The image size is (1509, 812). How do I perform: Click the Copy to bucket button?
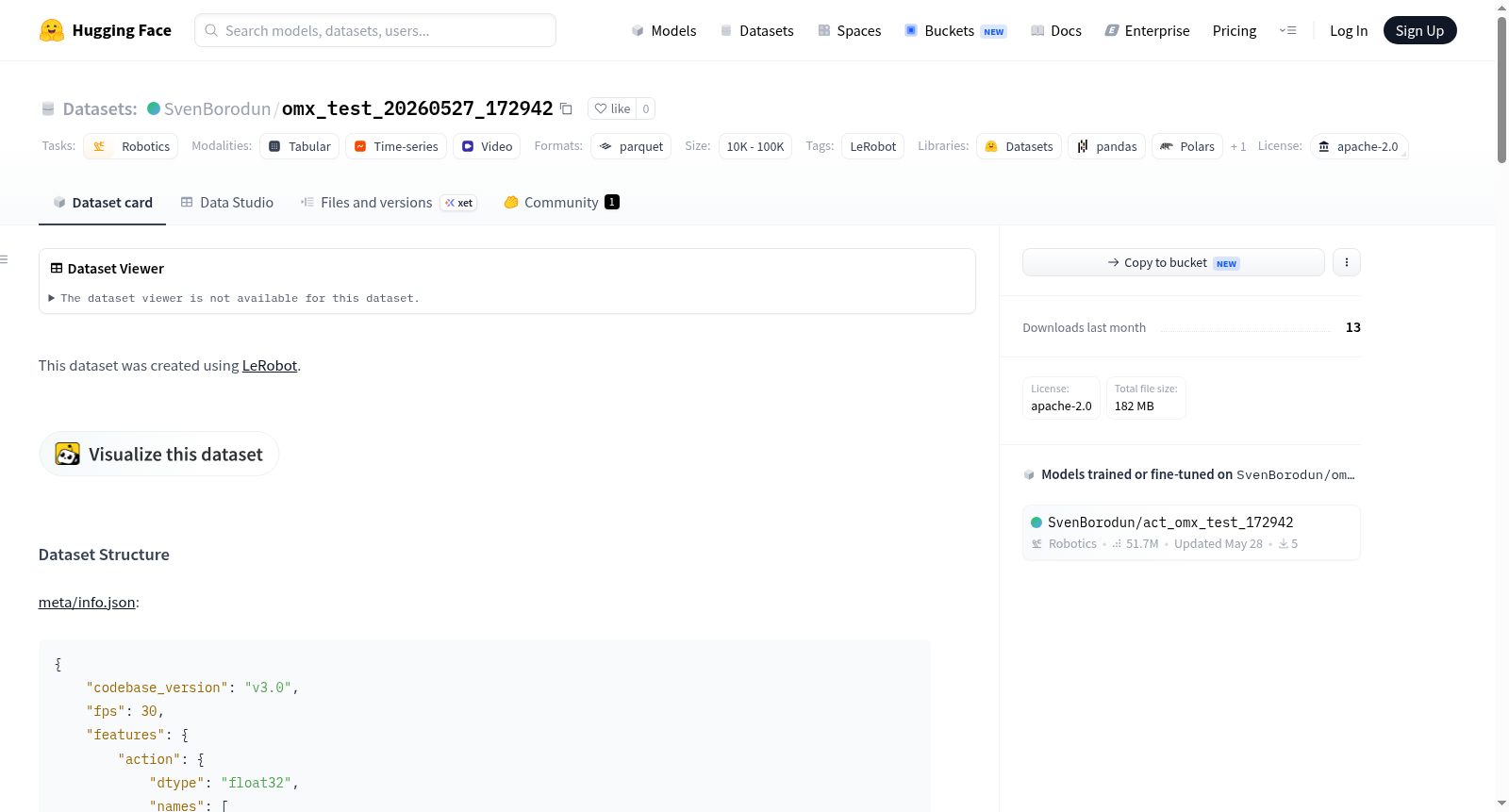(1173, 262)
